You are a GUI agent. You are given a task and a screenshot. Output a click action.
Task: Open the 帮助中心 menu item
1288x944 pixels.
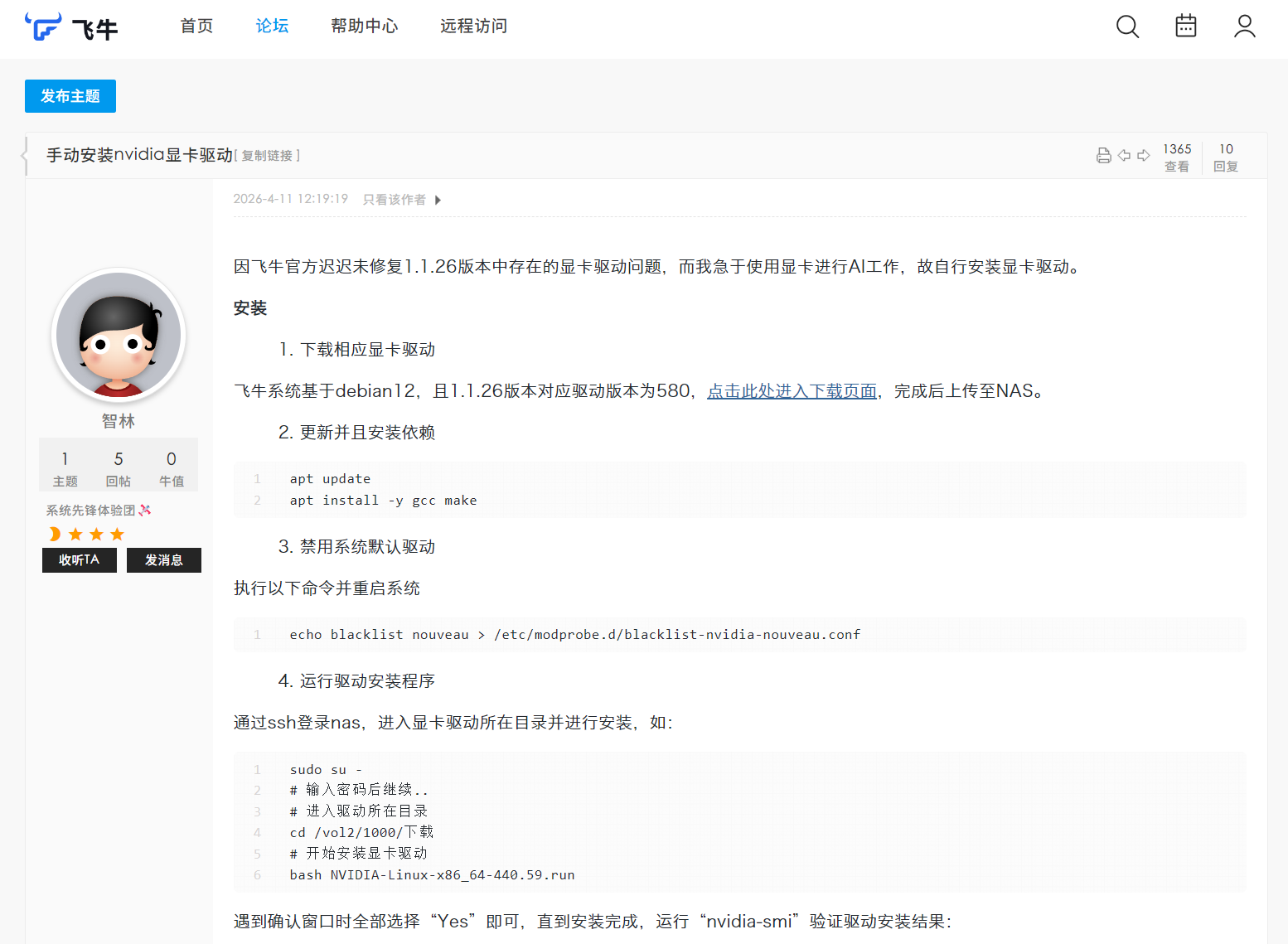364,27
